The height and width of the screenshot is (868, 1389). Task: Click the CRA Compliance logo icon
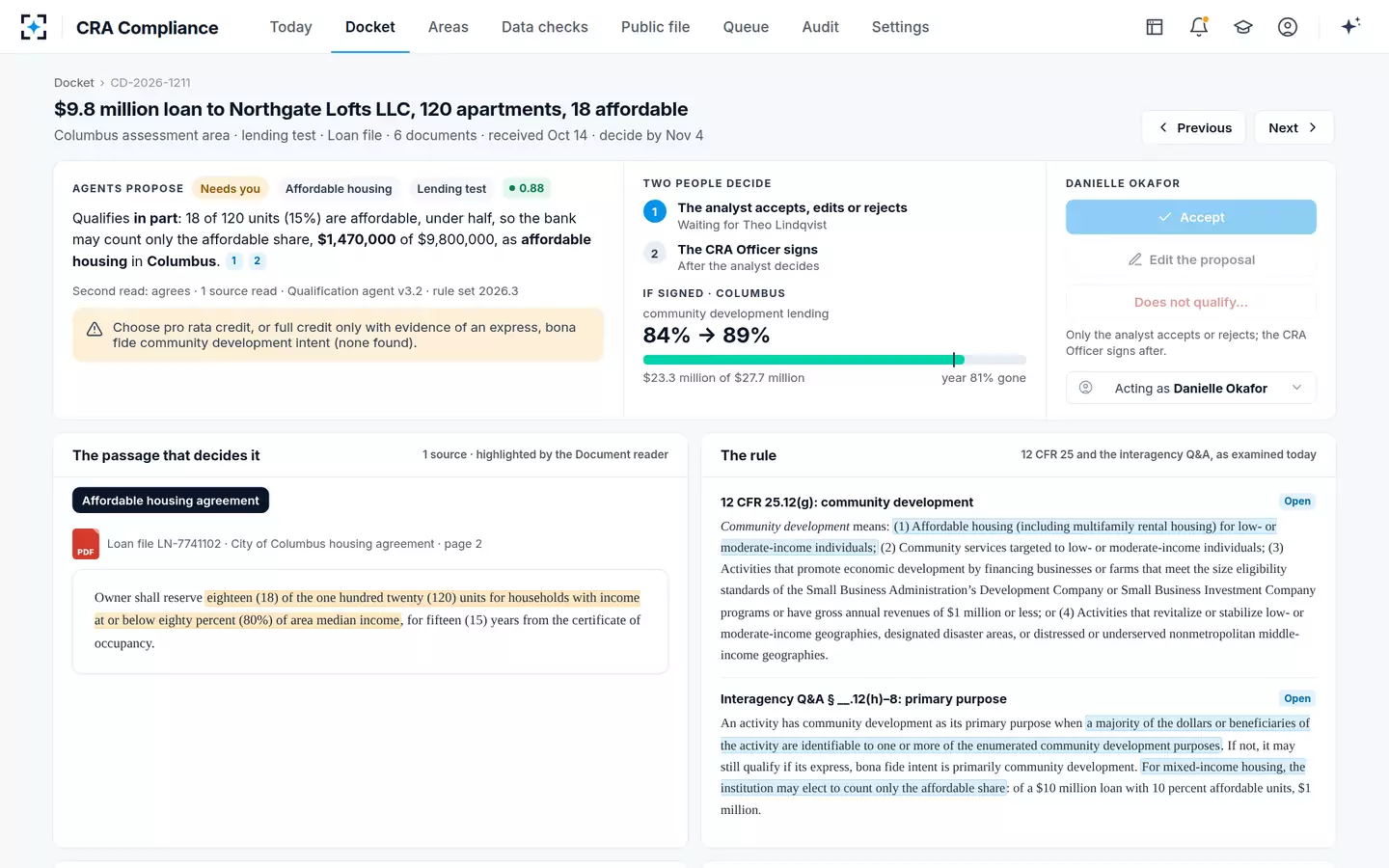tap(34, 27)
